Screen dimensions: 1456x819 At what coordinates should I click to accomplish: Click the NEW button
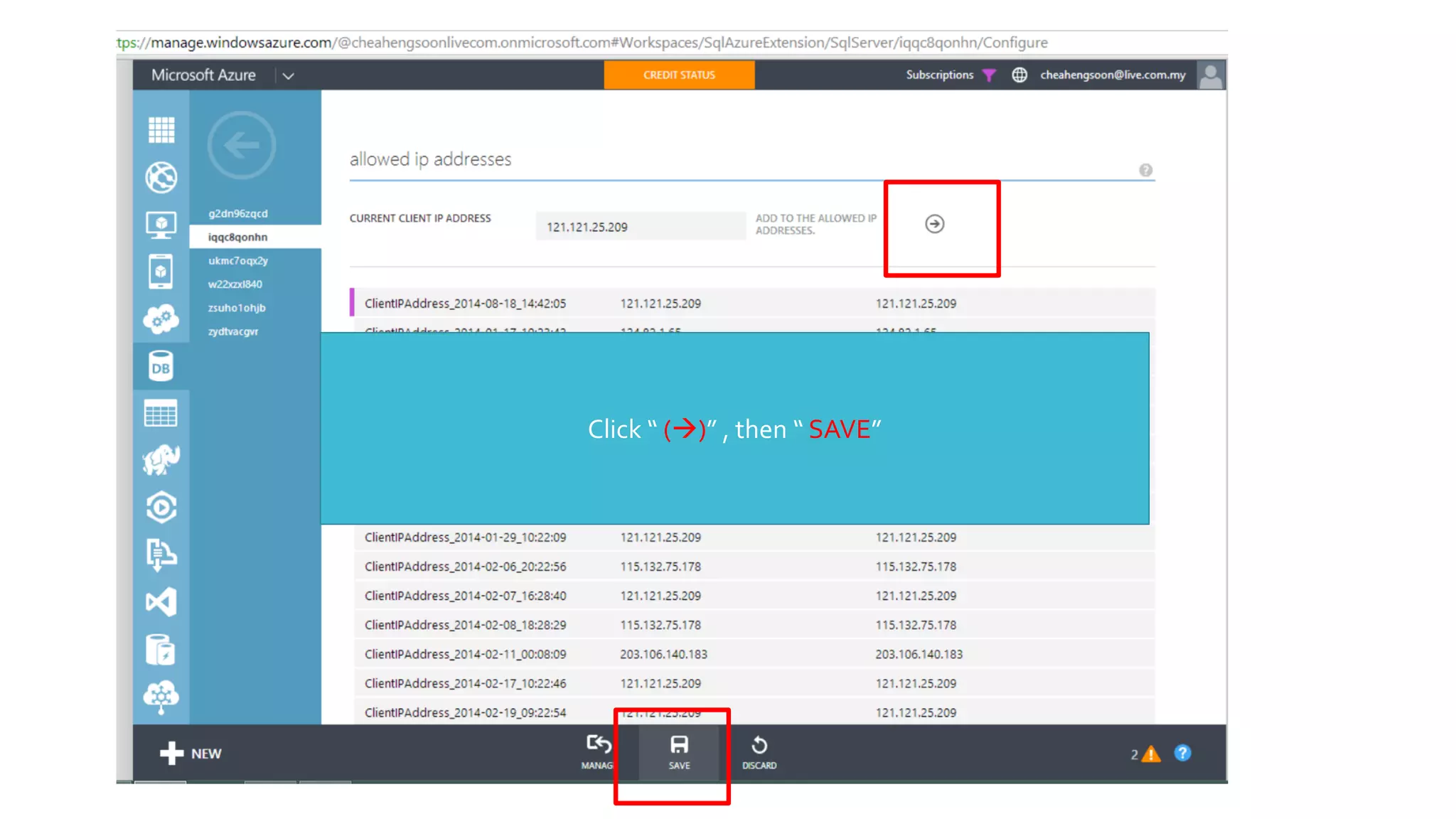pos(191,753)
